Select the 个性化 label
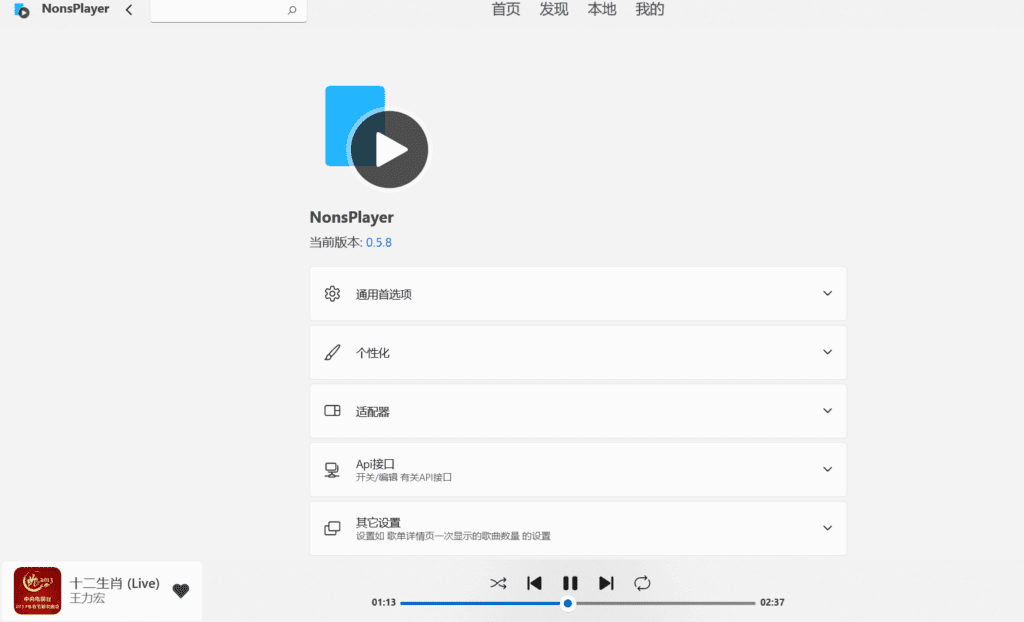The image size is (1024, 622). (372, 353)
